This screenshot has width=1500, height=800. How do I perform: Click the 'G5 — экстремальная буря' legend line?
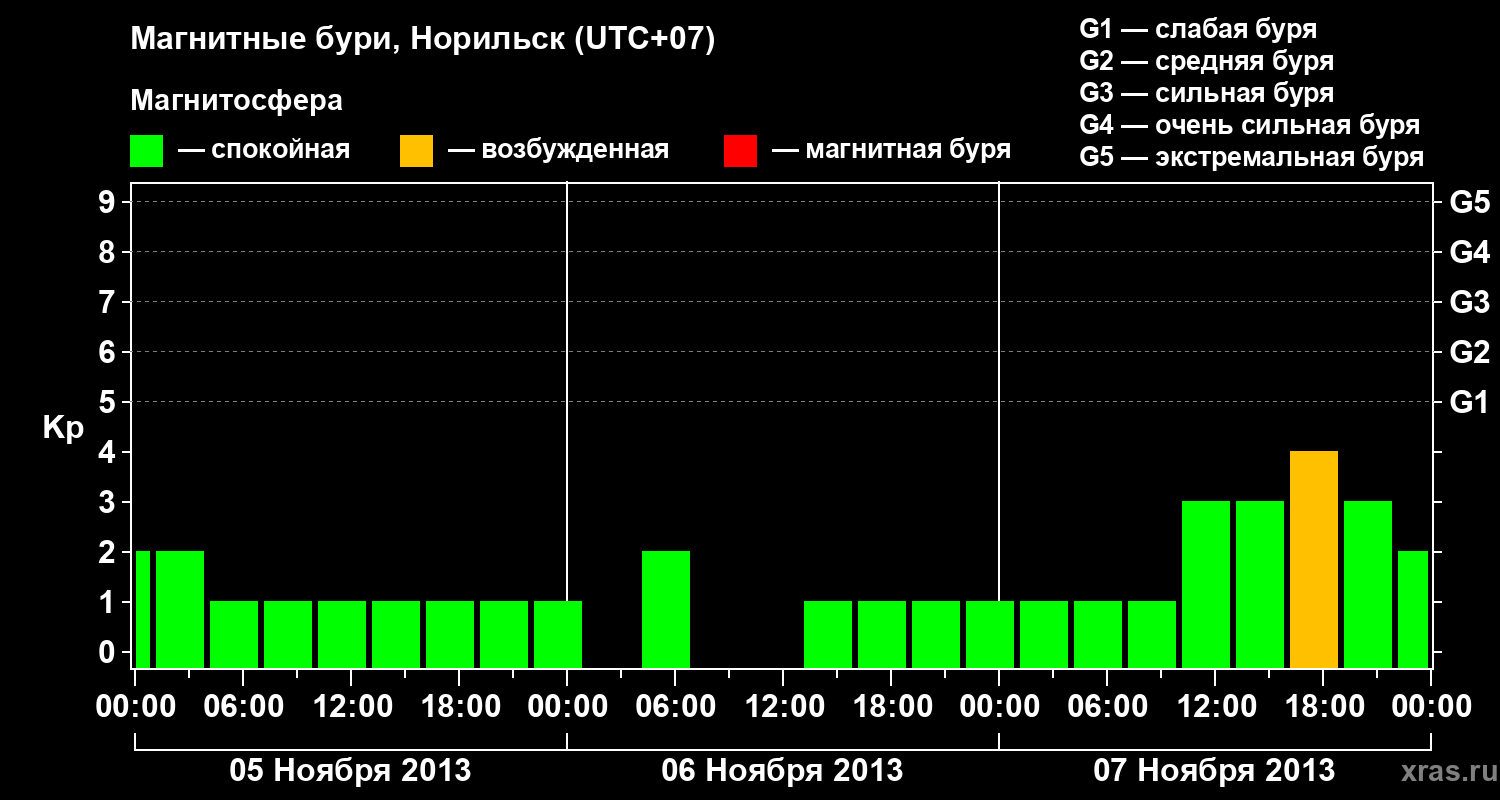pyautogui.click(x=1252, y=157)
